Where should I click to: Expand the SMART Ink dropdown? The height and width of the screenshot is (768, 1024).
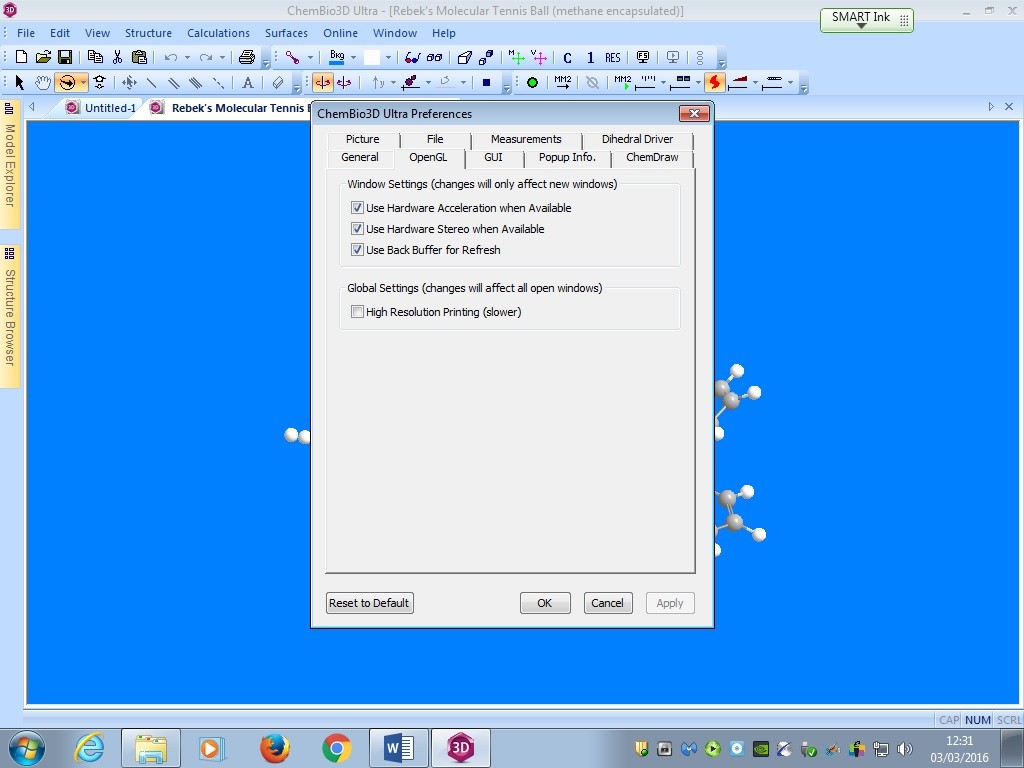(x=861, y=25)
